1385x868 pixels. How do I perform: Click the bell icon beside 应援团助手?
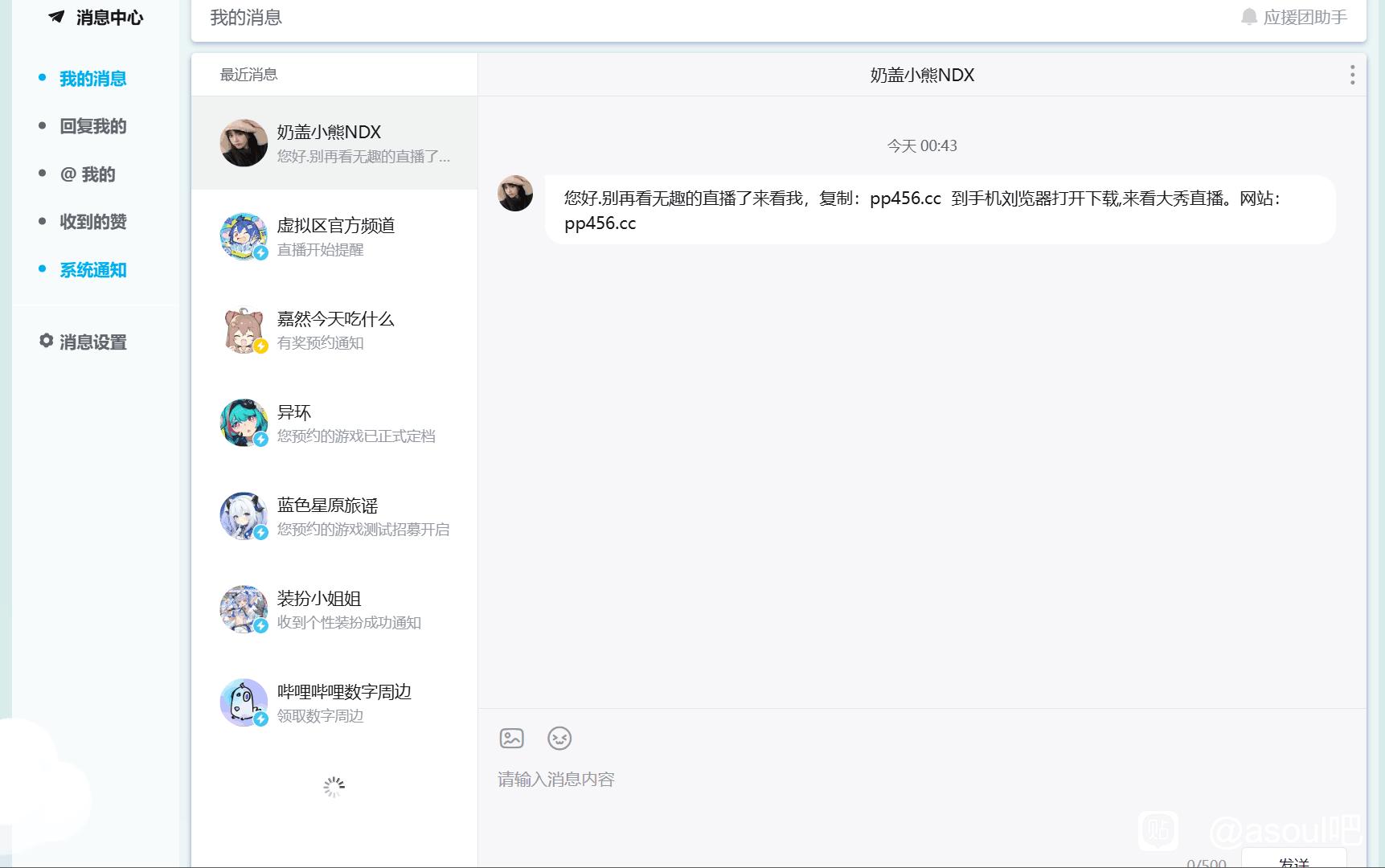(x=1248, y=17)
